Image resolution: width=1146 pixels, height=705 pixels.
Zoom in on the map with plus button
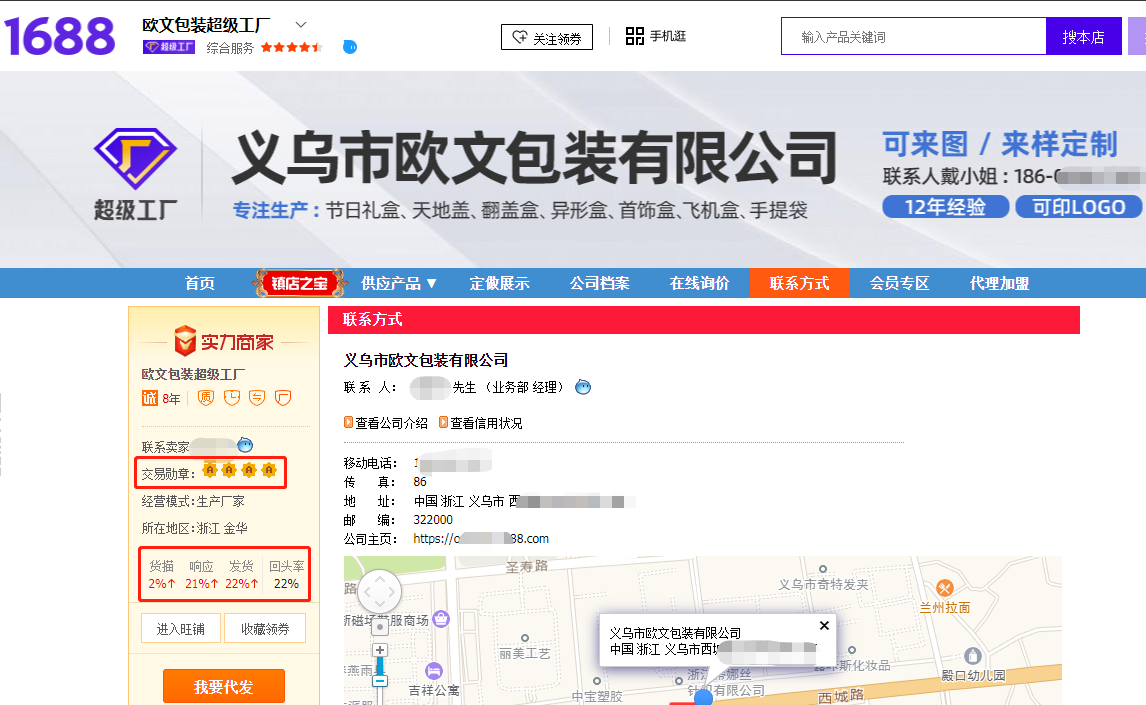(379, 650)
